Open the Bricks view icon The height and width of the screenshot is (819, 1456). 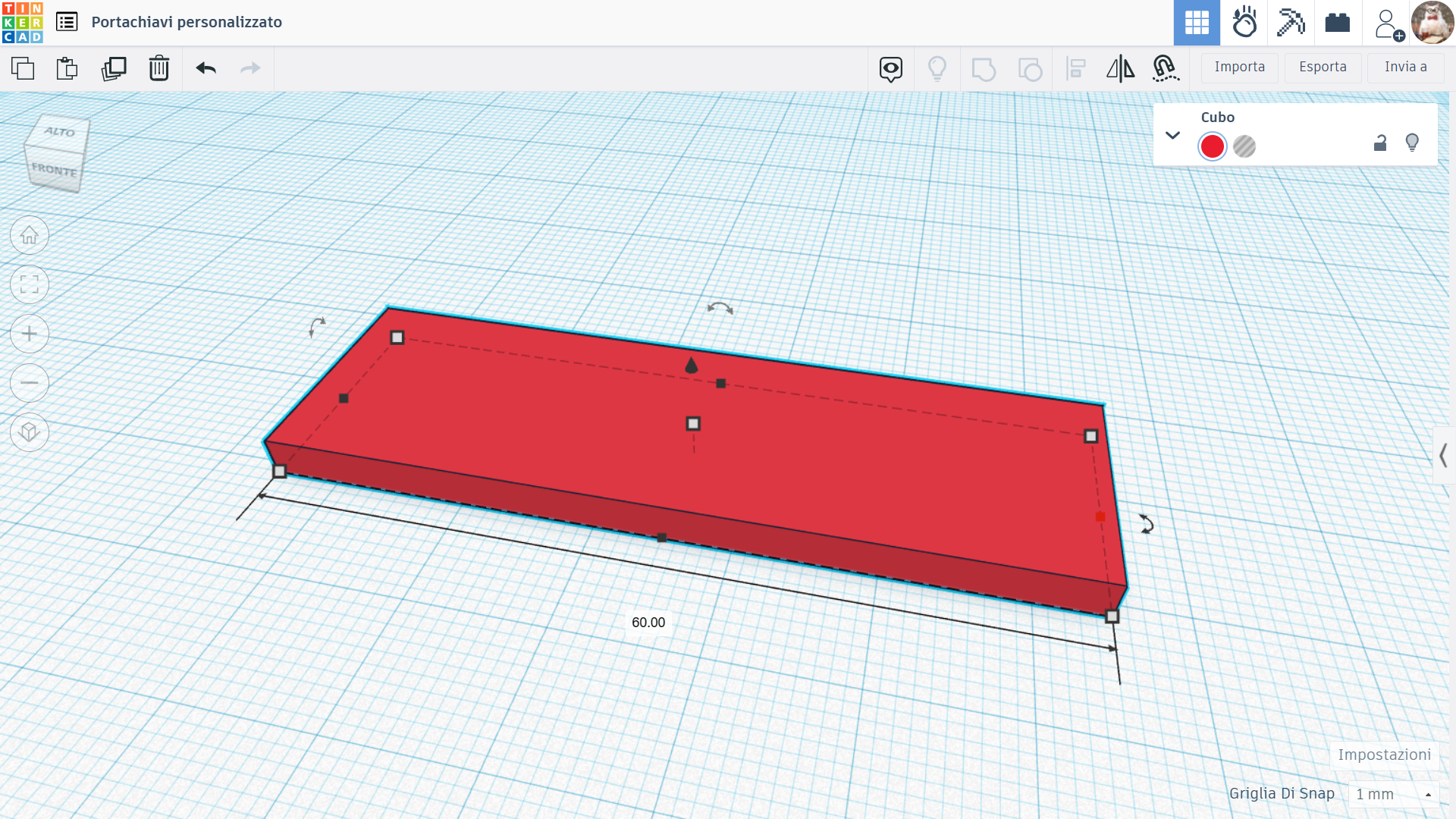[x=1338, y=23]
